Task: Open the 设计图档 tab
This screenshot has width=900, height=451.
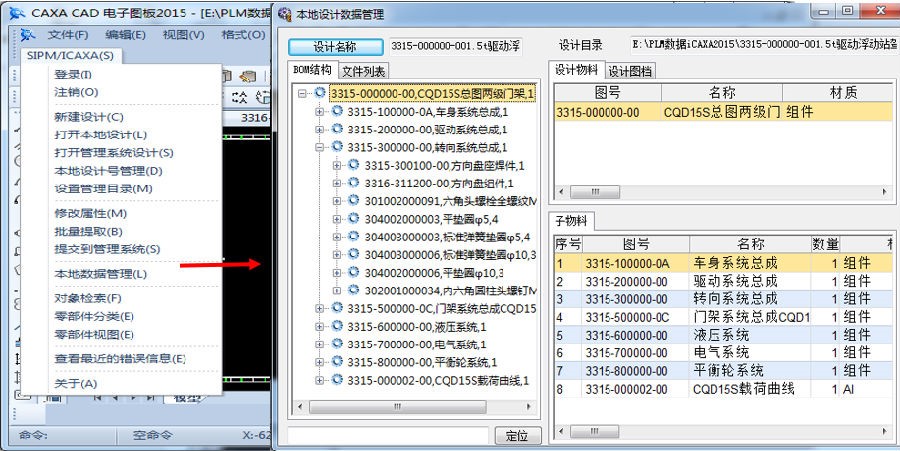Action: 631,71
